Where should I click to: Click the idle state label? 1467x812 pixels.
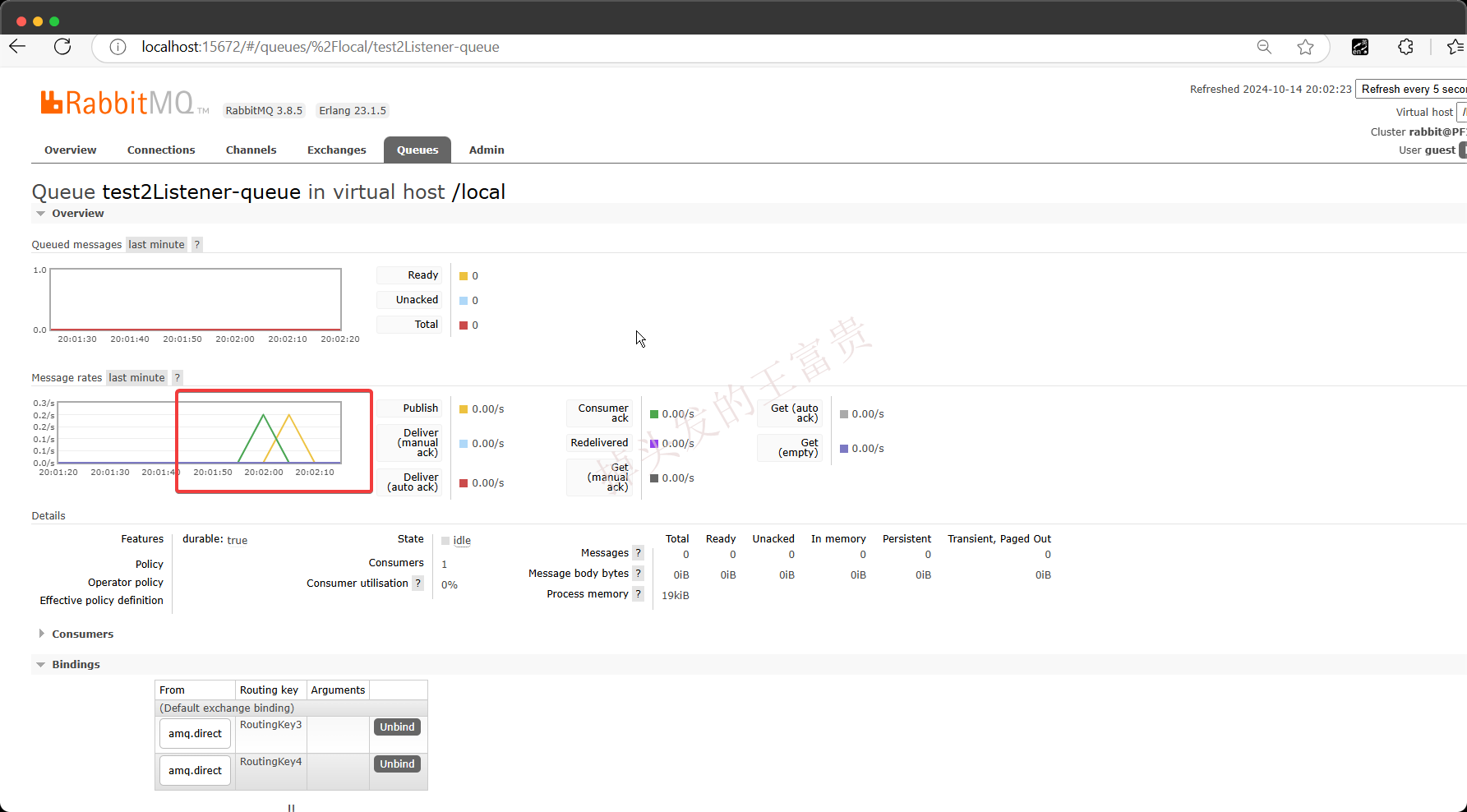coord(462,540)
